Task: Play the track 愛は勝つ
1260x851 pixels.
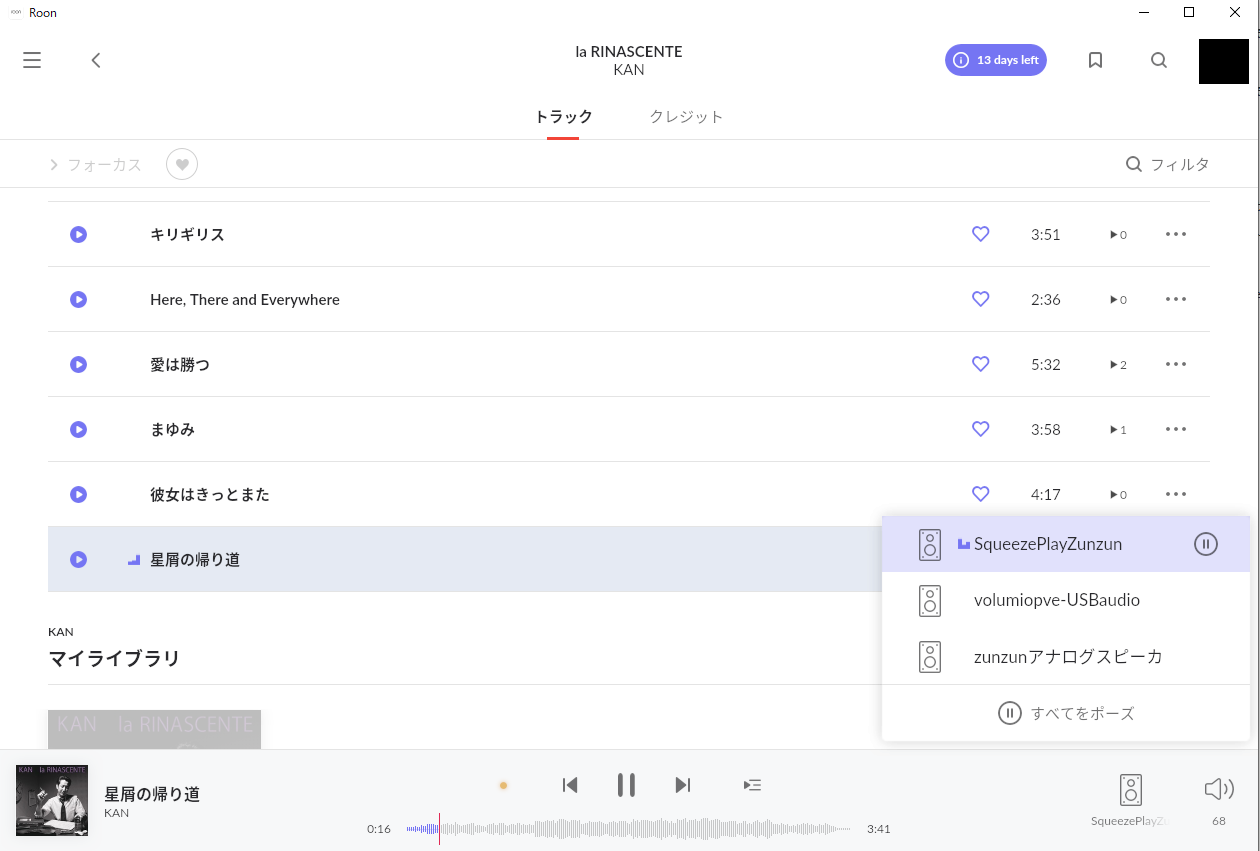Action: pos(78,364)
